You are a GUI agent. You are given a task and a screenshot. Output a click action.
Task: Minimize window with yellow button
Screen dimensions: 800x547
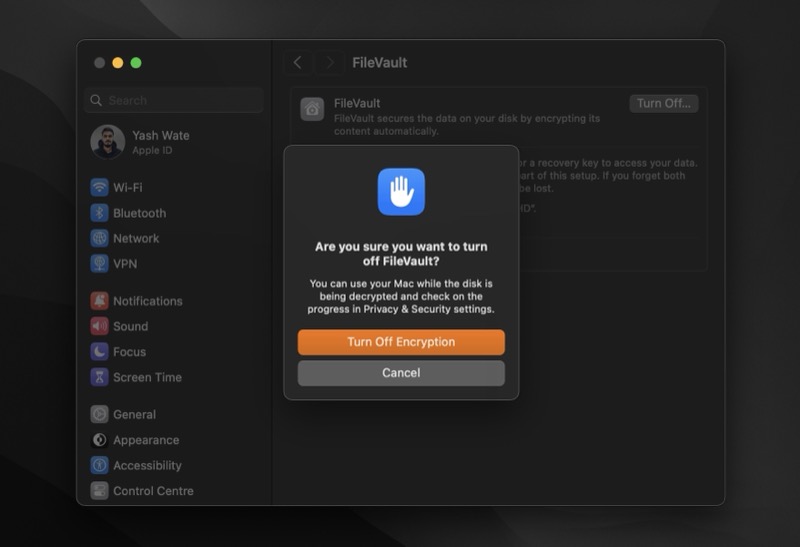pos(118,63)
